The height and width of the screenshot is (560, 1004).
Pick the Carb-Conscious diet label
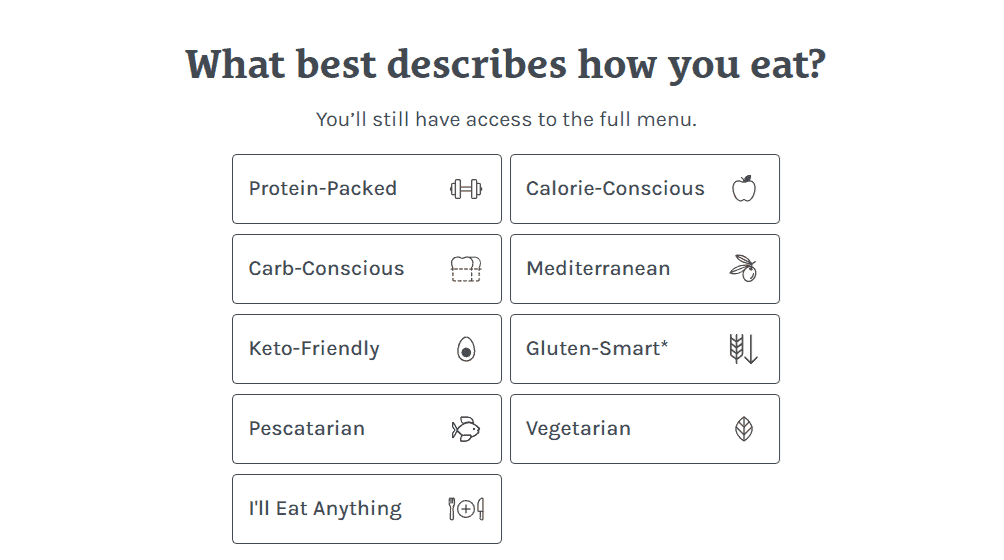coord(327,269)
